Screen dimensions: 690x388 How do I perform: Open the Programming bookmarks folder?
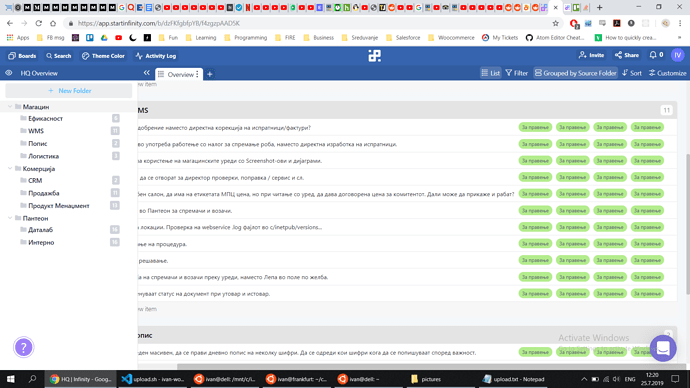point(246,38)
